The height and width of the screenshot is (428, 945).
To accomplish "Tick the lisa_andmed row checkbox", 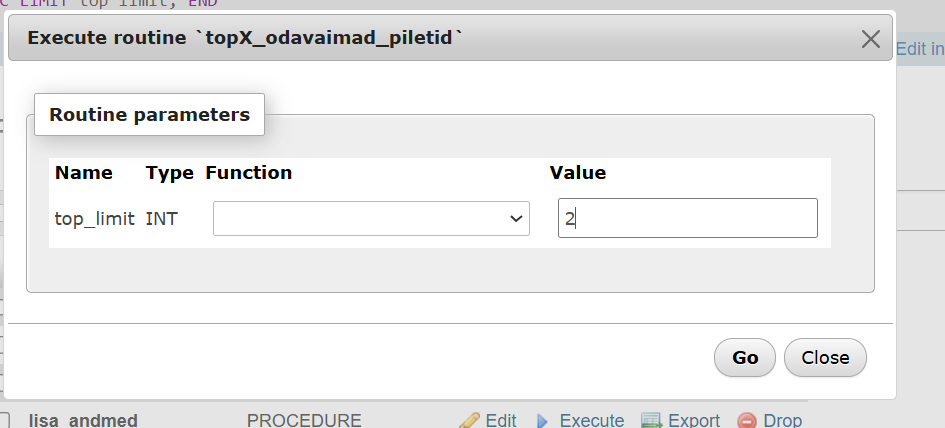I will point(6,421).
